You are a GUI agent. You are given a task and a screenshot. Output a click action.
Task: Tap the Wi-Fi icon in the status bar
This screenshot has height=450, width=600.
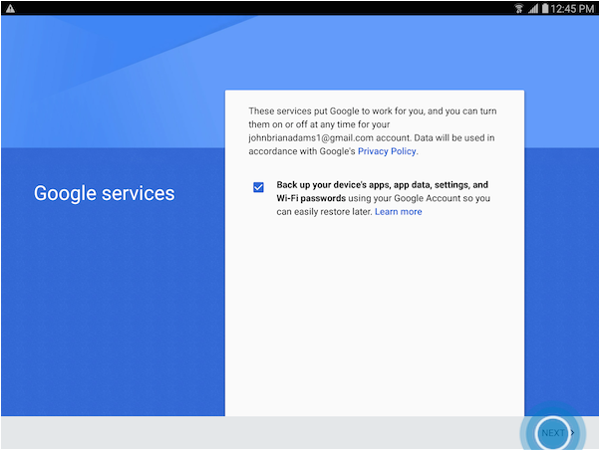tap(519, 8)
